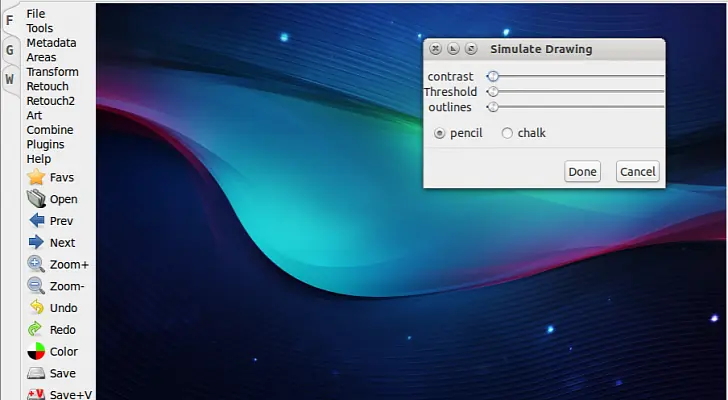Image resolution: width=728 pixels, height=400 pixels.
Task: Click the Simulate Drawing title bar text
Action: (541, 49)
